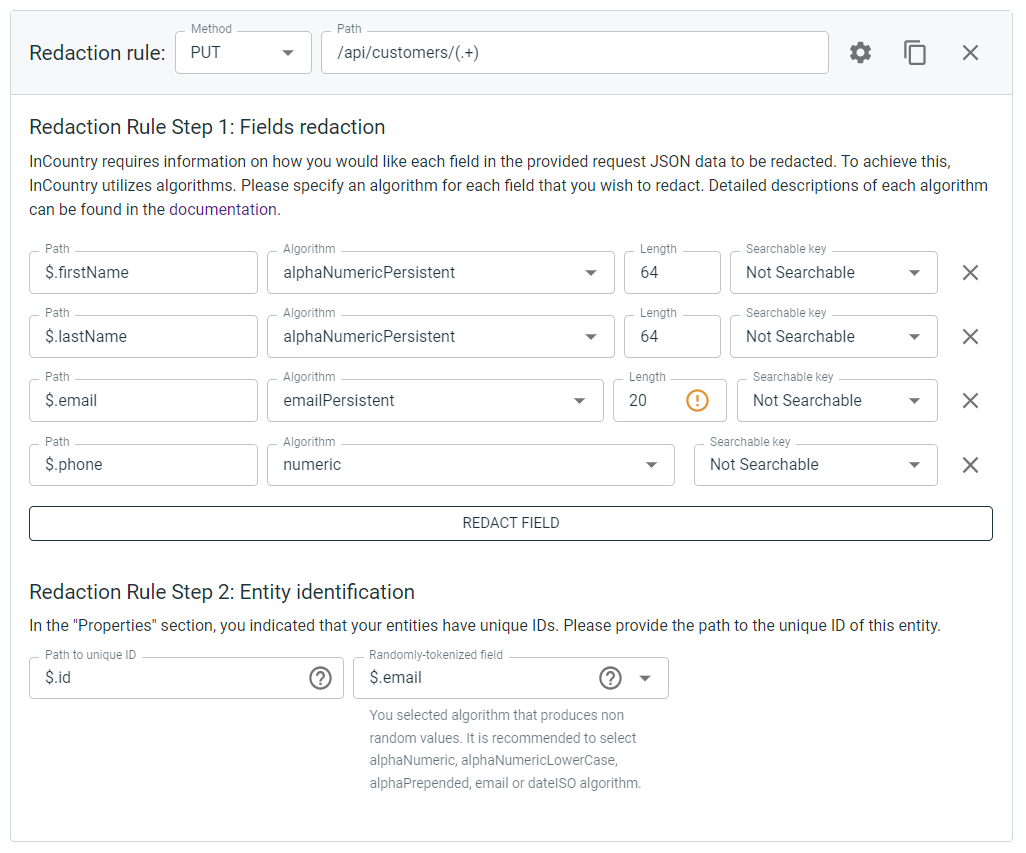This screenshot has height=853, width=1026.
Task: Expand the numeric algorithm dropdown
Action: [651, 464]
